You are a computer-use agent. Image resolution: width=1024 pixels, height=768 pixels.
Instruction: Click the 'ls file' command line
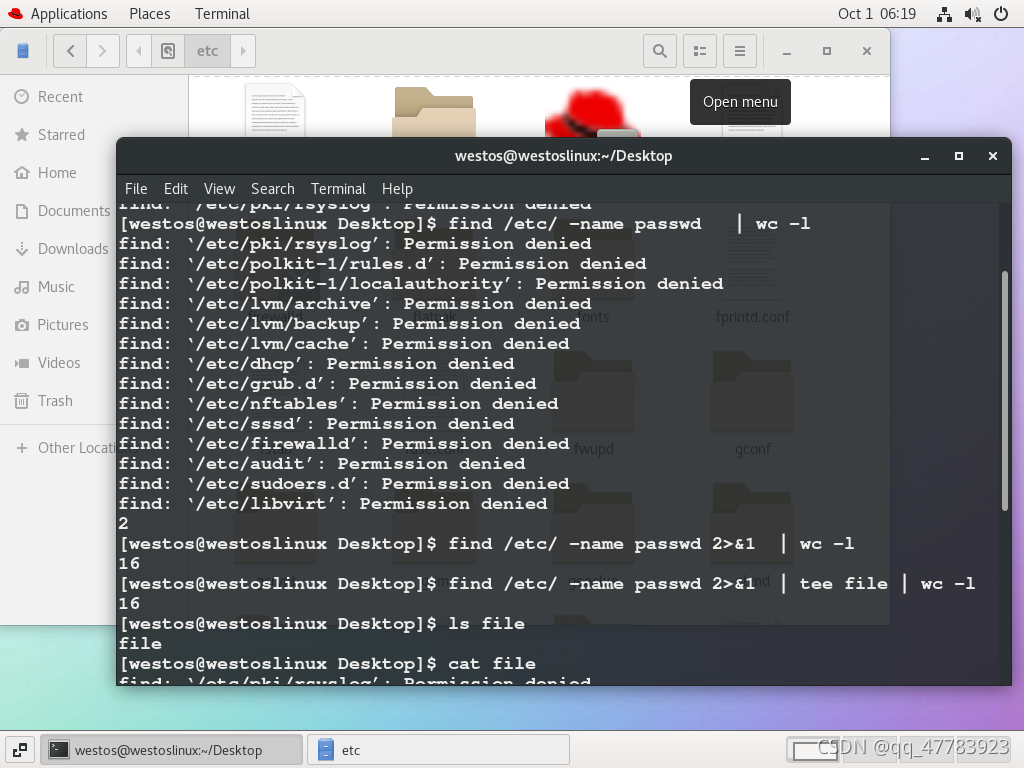click(322, 624)
